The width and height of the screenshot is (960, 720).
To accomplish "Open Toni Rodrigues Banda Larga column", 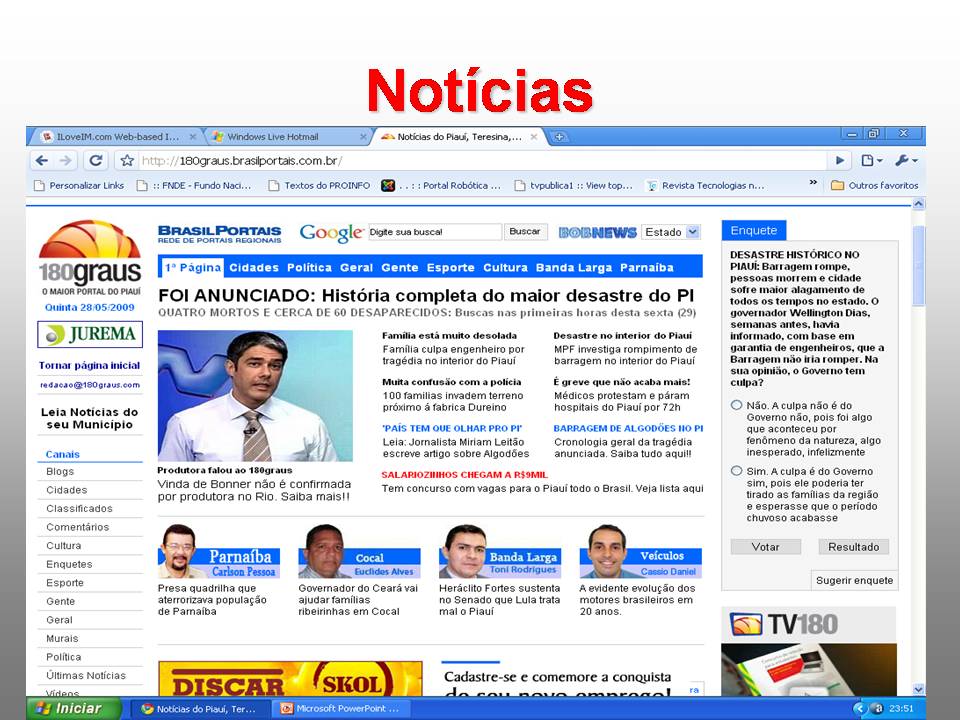I will tap(500, 552).
